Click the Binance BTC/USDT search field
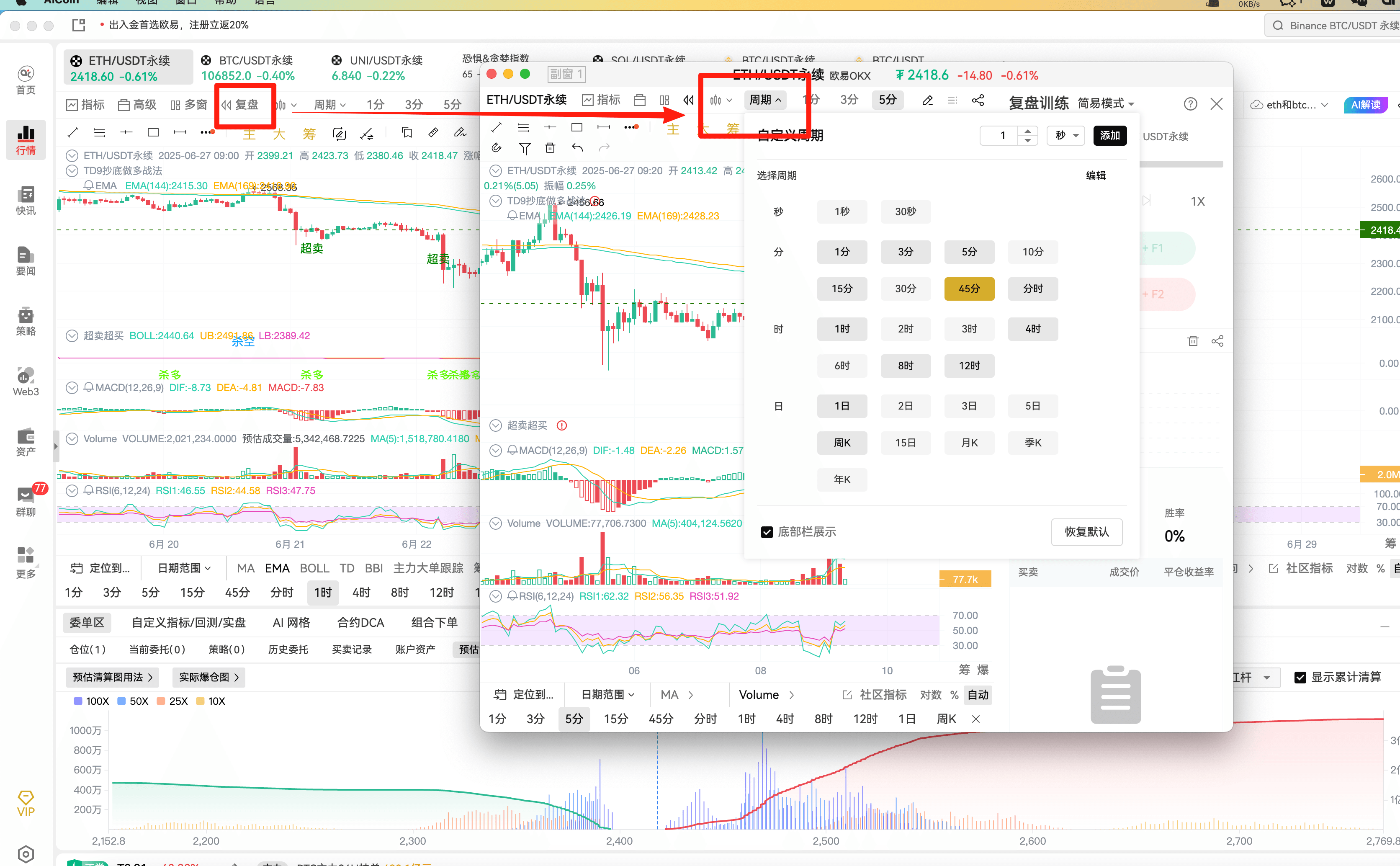Image resolution: width=1400 pixels, height=866 pixels. point(1332,26)
